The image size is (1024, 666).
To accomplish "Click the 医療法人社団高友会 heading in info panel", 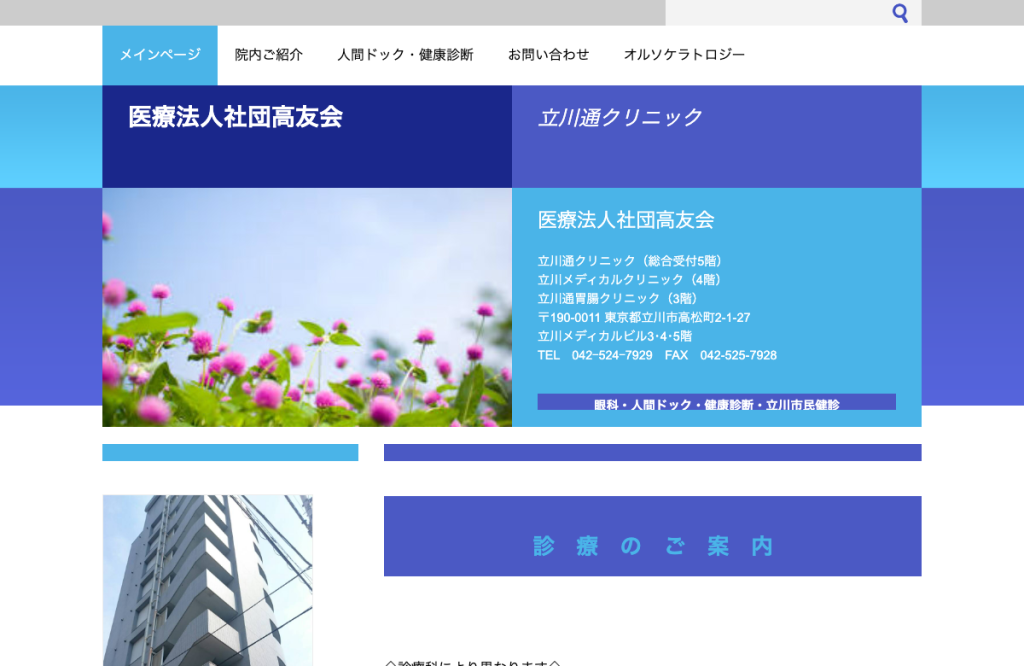I will click(626, 220).
